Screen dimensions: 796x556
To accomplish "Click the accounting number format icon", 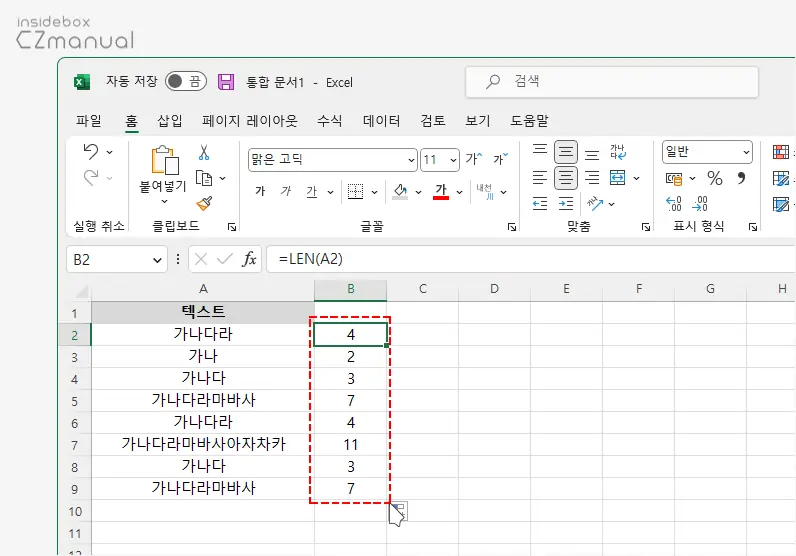I will [674, 178].
